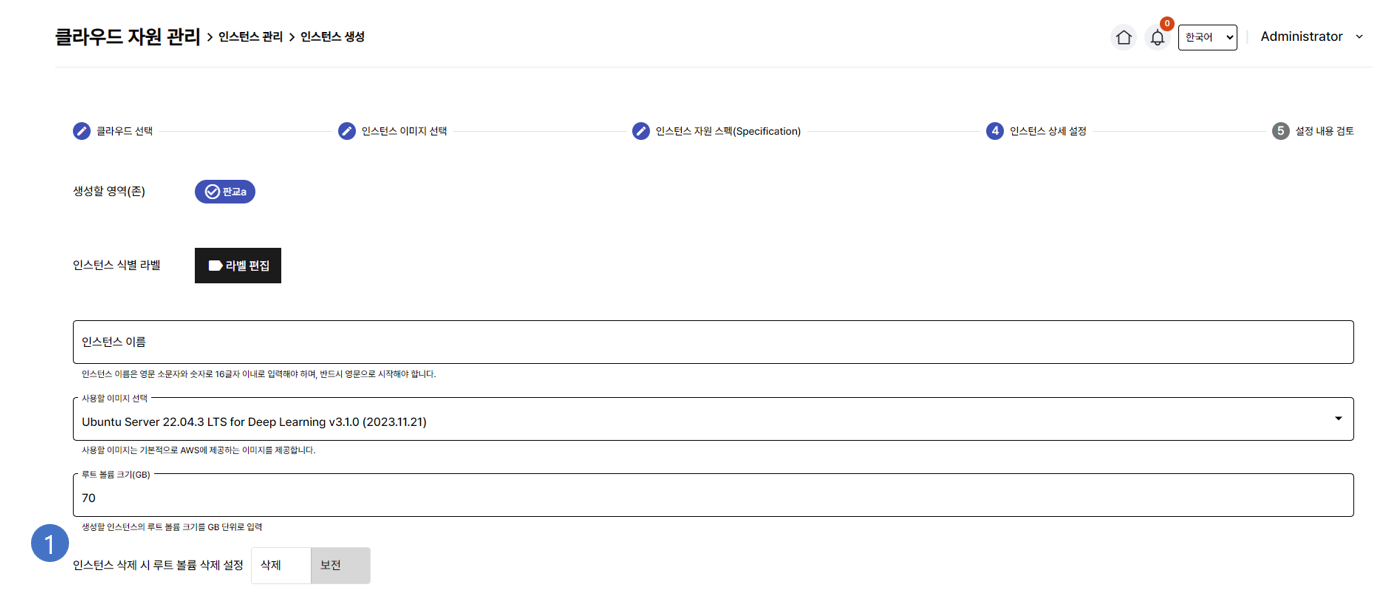Go to 인스턴스 관리 breadcrumb
Viewport: 1373px width, 594px height.
click(x=250, y=37)
